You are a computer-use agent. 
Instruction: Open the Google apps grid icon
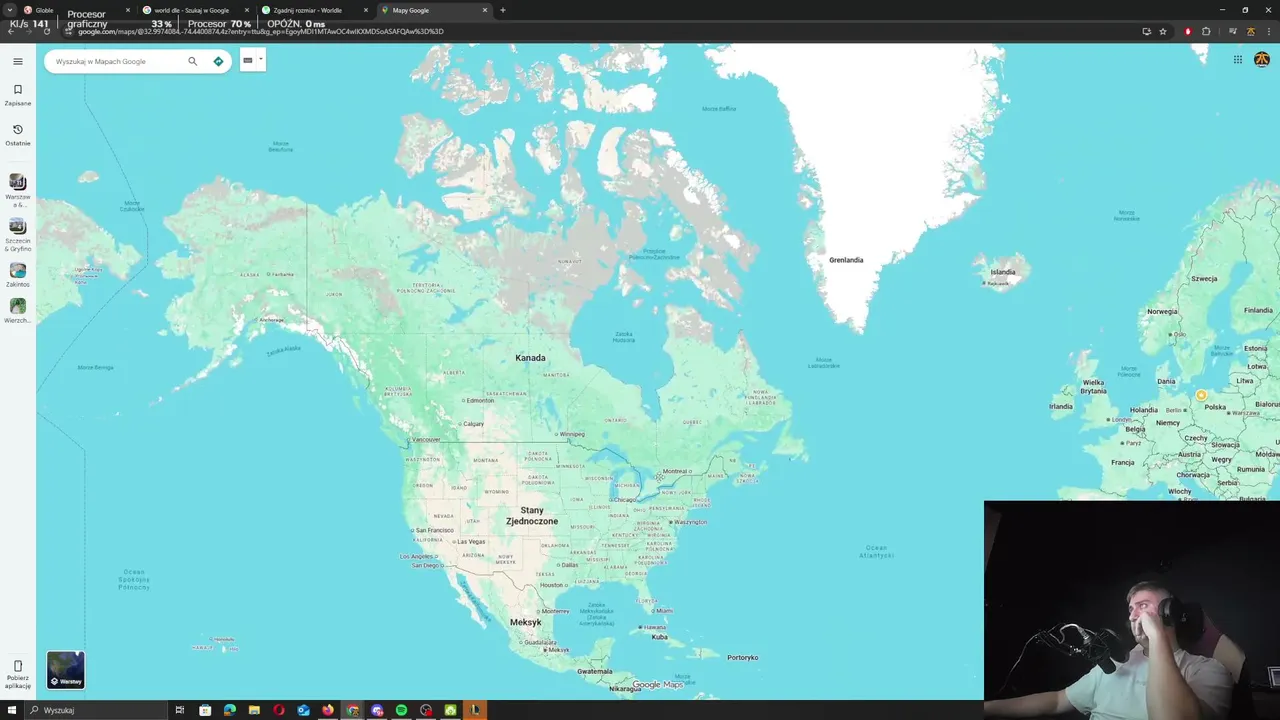(x=1237, y=60)
